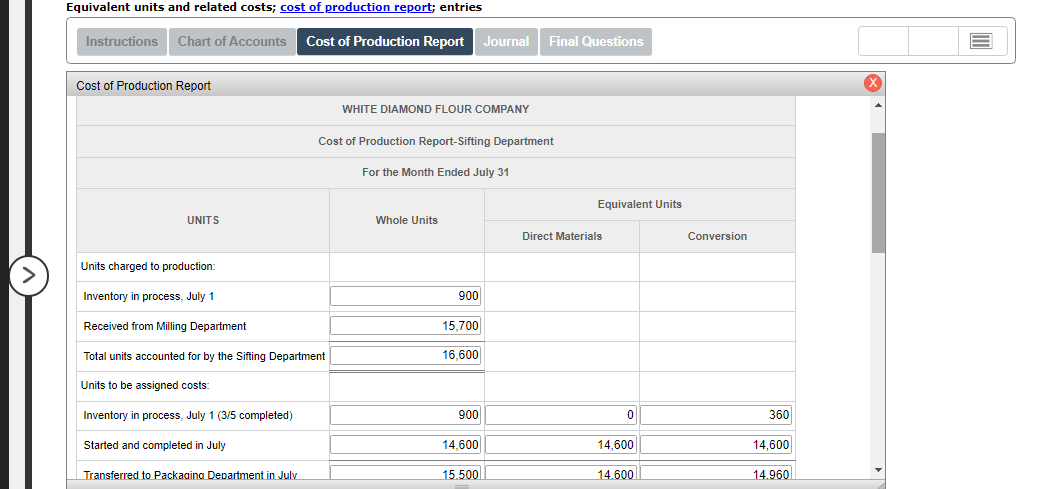1063x489 pixels.
Task: Click the 'Conversion' column header
Action: point(717,237)
